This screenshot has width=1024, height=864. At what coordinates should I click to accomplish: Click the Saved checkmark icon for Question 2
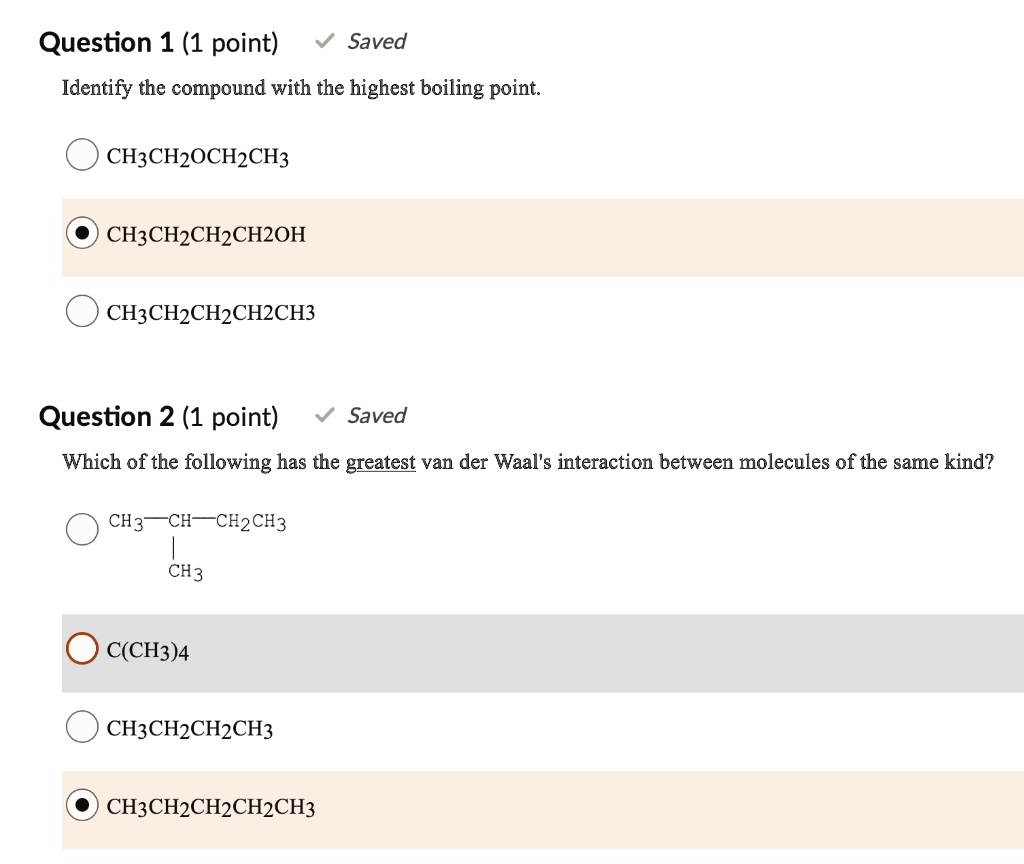pyautogui.click(x=322, y=415)
